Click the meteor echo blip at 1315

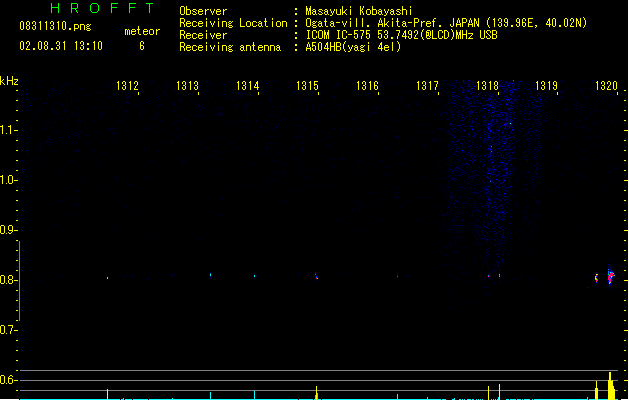(317, 276)
